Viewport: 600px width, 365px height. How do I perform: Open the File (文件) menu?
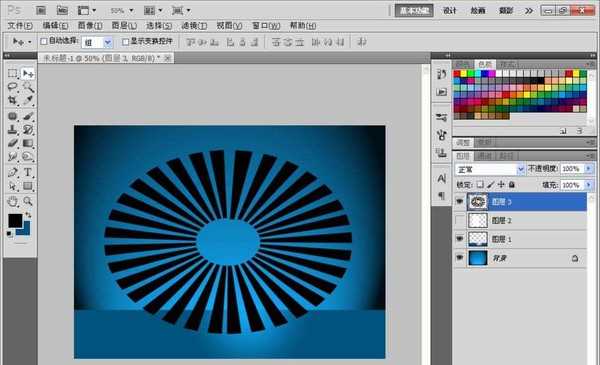coord(20,26)
